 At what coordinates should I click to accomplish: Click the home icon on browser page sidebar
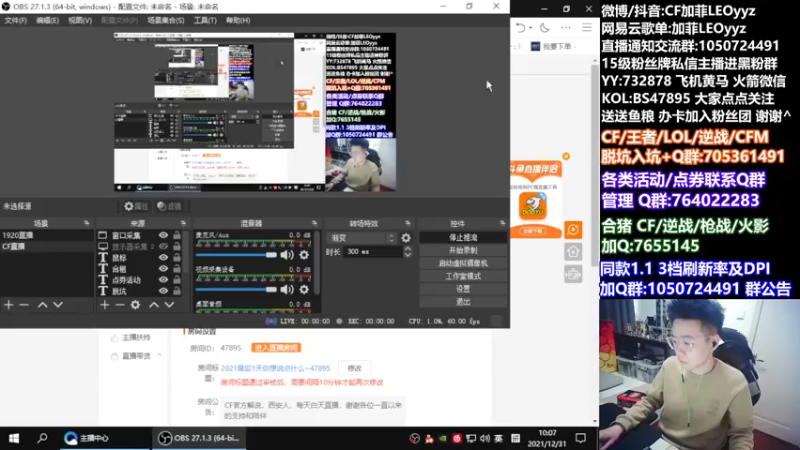tap(573, 252)
